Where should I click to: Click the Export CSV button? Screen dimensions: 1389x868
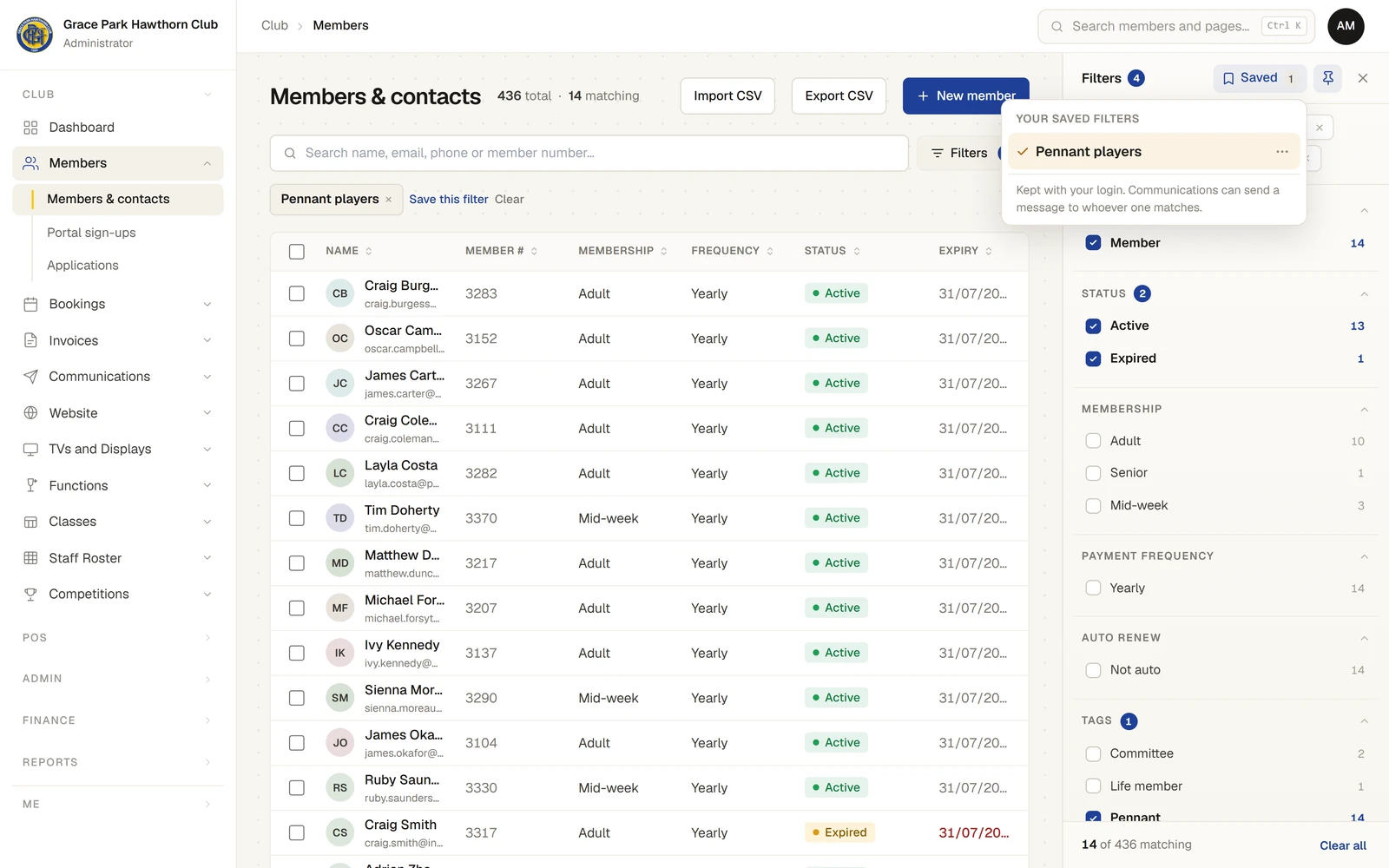(839, 96)
